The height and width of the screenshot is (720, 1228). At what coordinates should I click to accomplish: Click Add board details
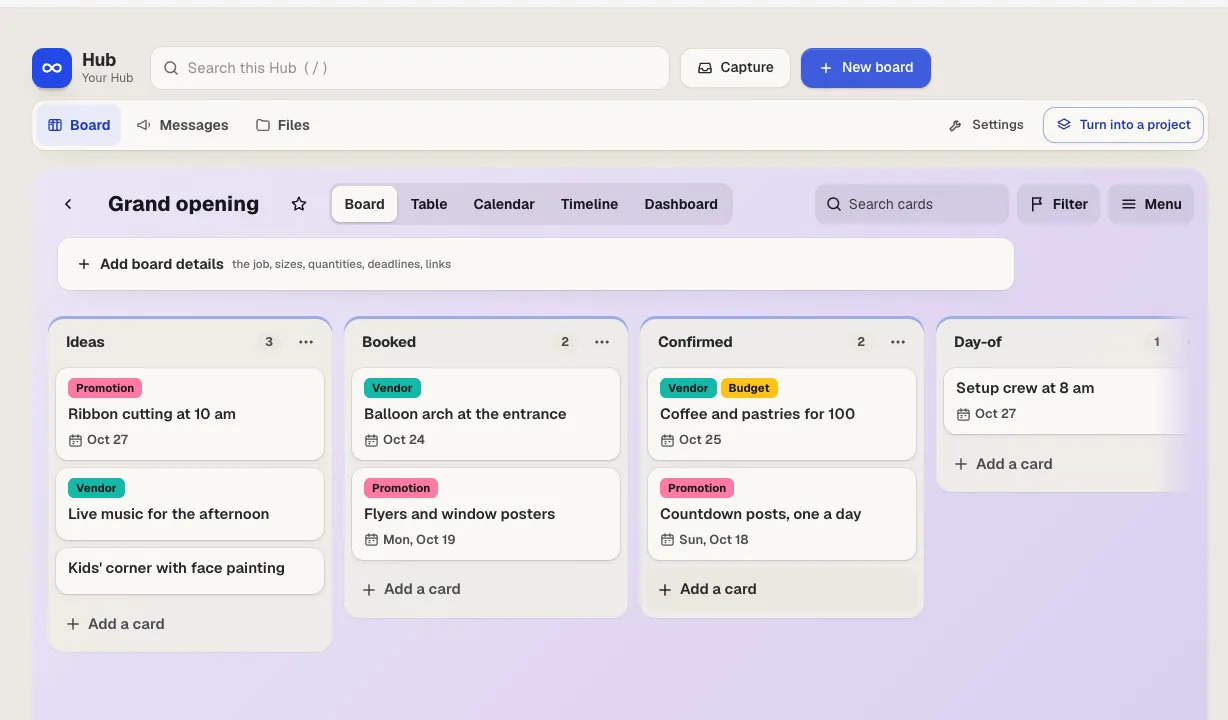536,264
